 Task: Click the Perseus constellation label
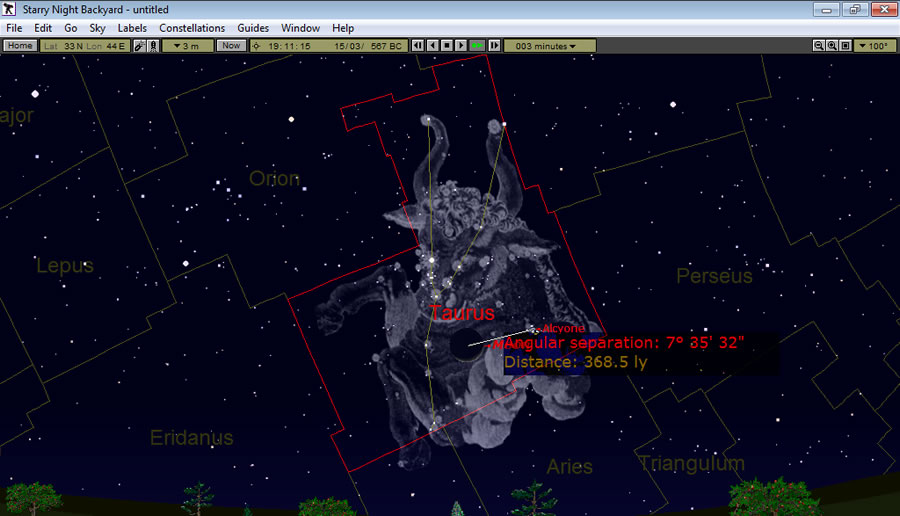(715, 276)
